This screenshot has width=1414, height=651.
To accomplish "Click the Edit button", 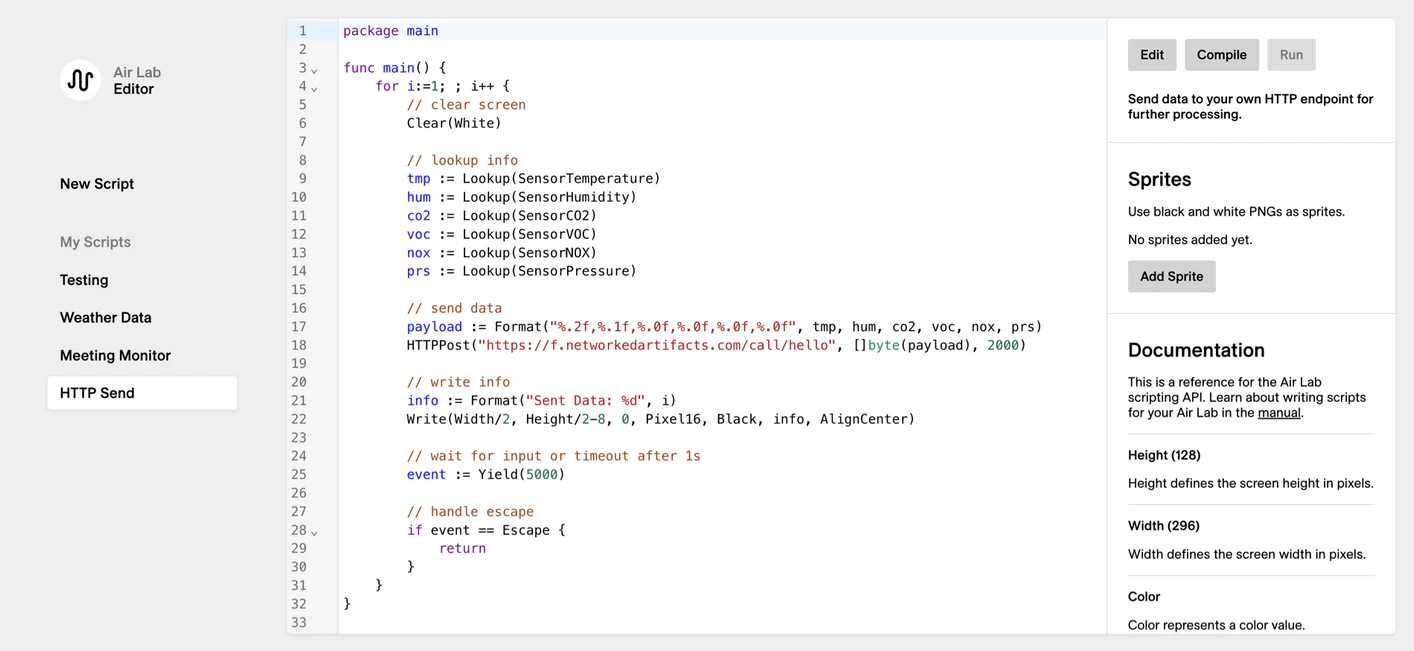I will pos(1151,55).
